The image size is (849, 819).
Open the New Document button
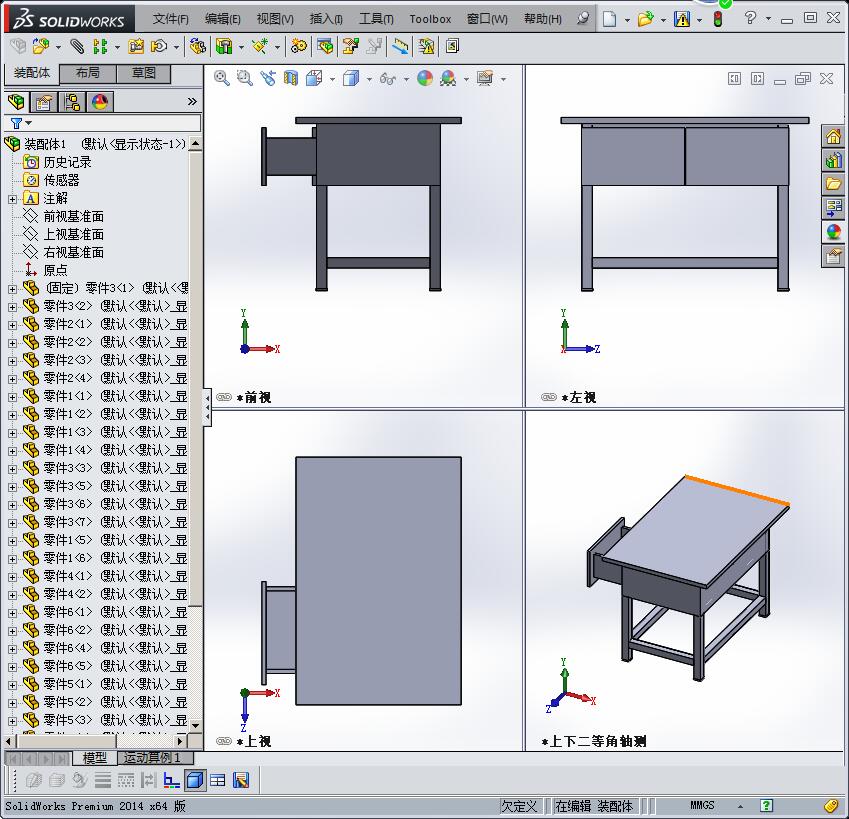coord(610,19)
